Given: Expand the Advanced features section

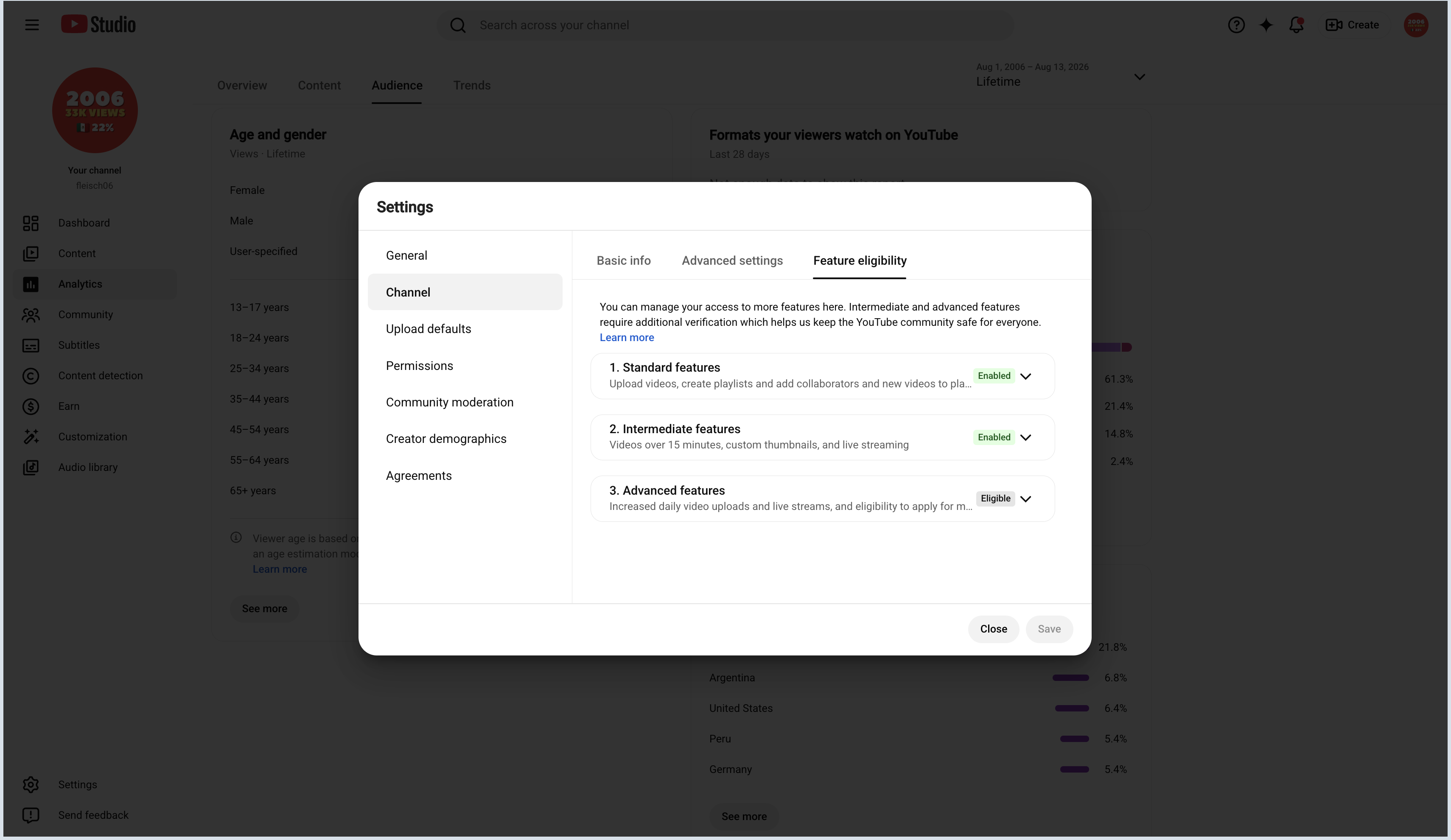Looking at the screenshot, I should tap(1025, 498).
